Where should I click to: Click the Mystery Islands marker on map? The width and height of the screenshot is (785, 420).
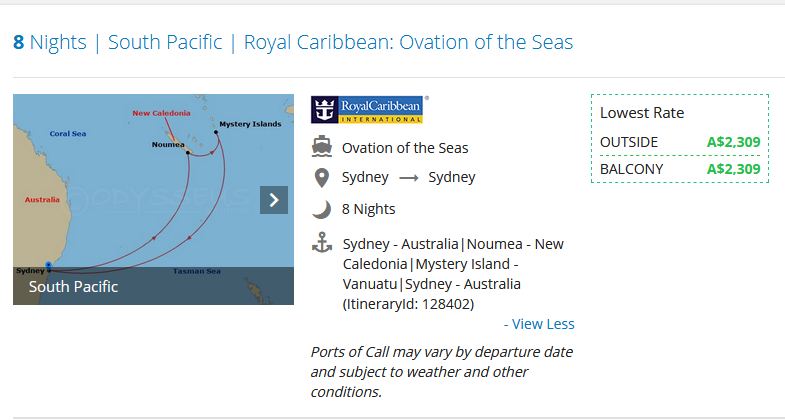point(216,132)
